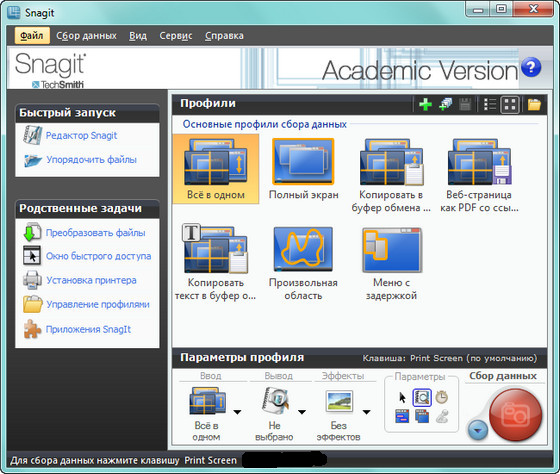Click the Упорядочить файлы folder icon
Screen dimensions: 560x474
pos(33,160)
